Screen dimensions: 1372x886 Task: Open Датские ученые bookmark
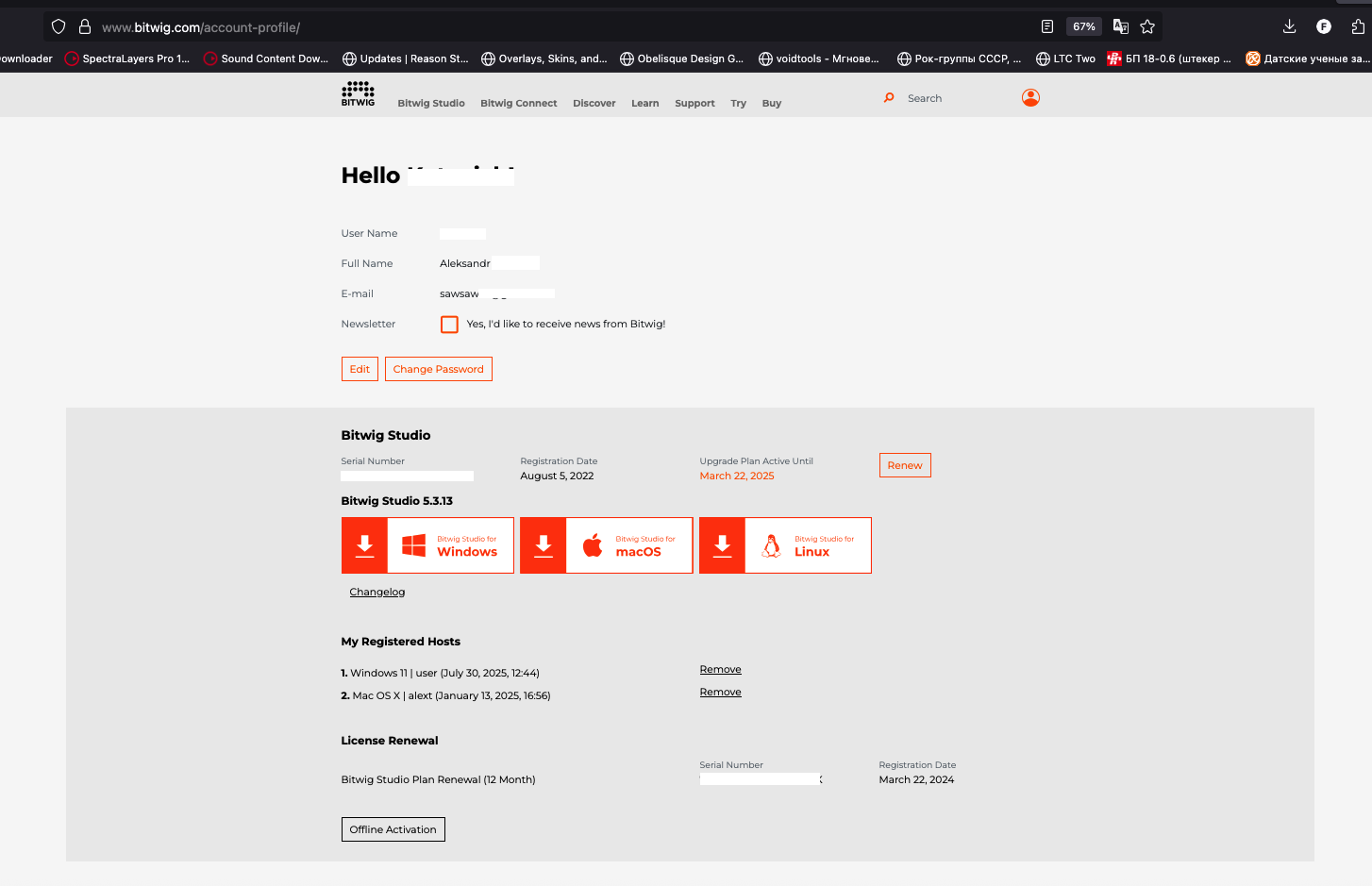(x=1308, y=59)
